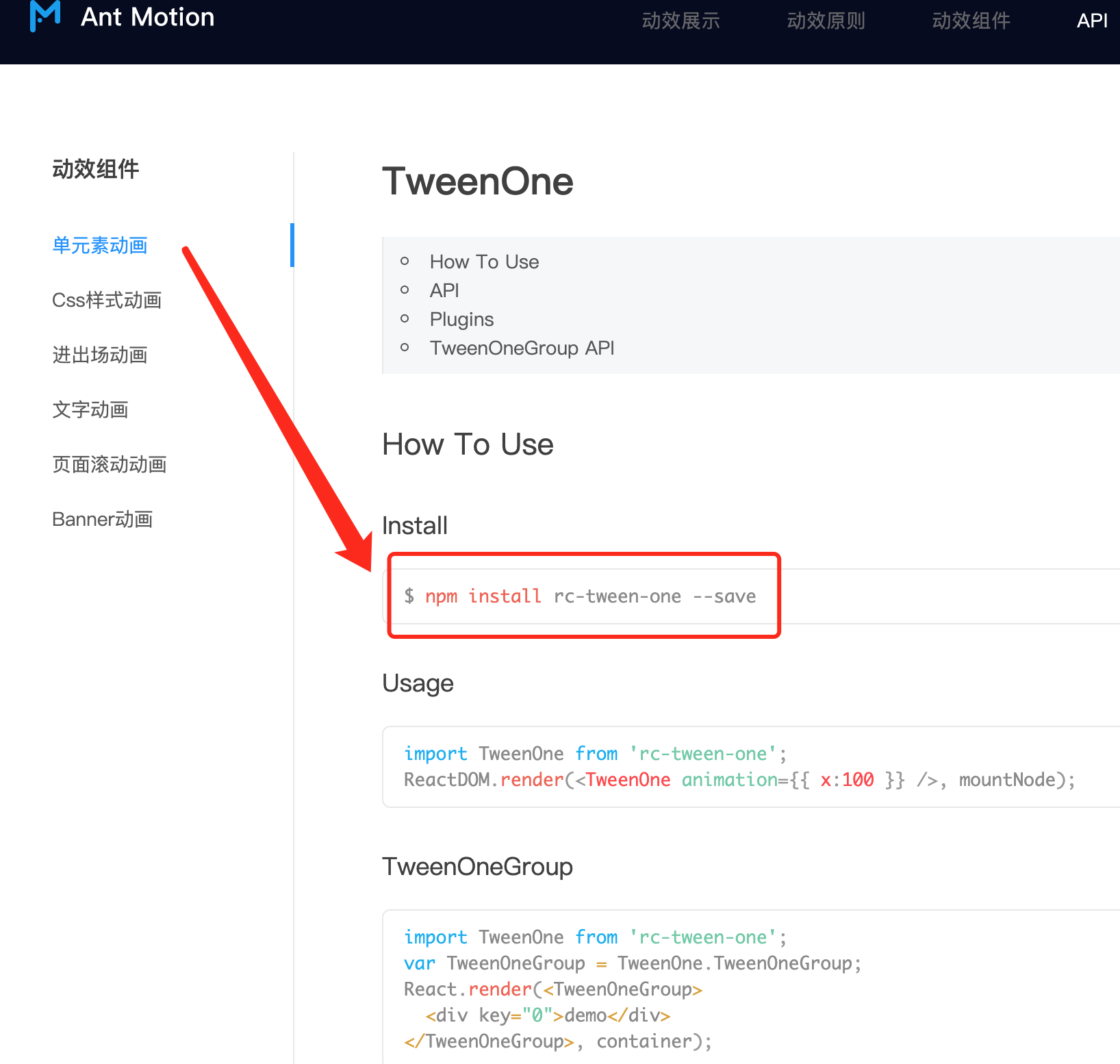Click the bullet icon beside TweenOneGroup API
This screenshot has width=1120, height=1064.
coord(405,348)
